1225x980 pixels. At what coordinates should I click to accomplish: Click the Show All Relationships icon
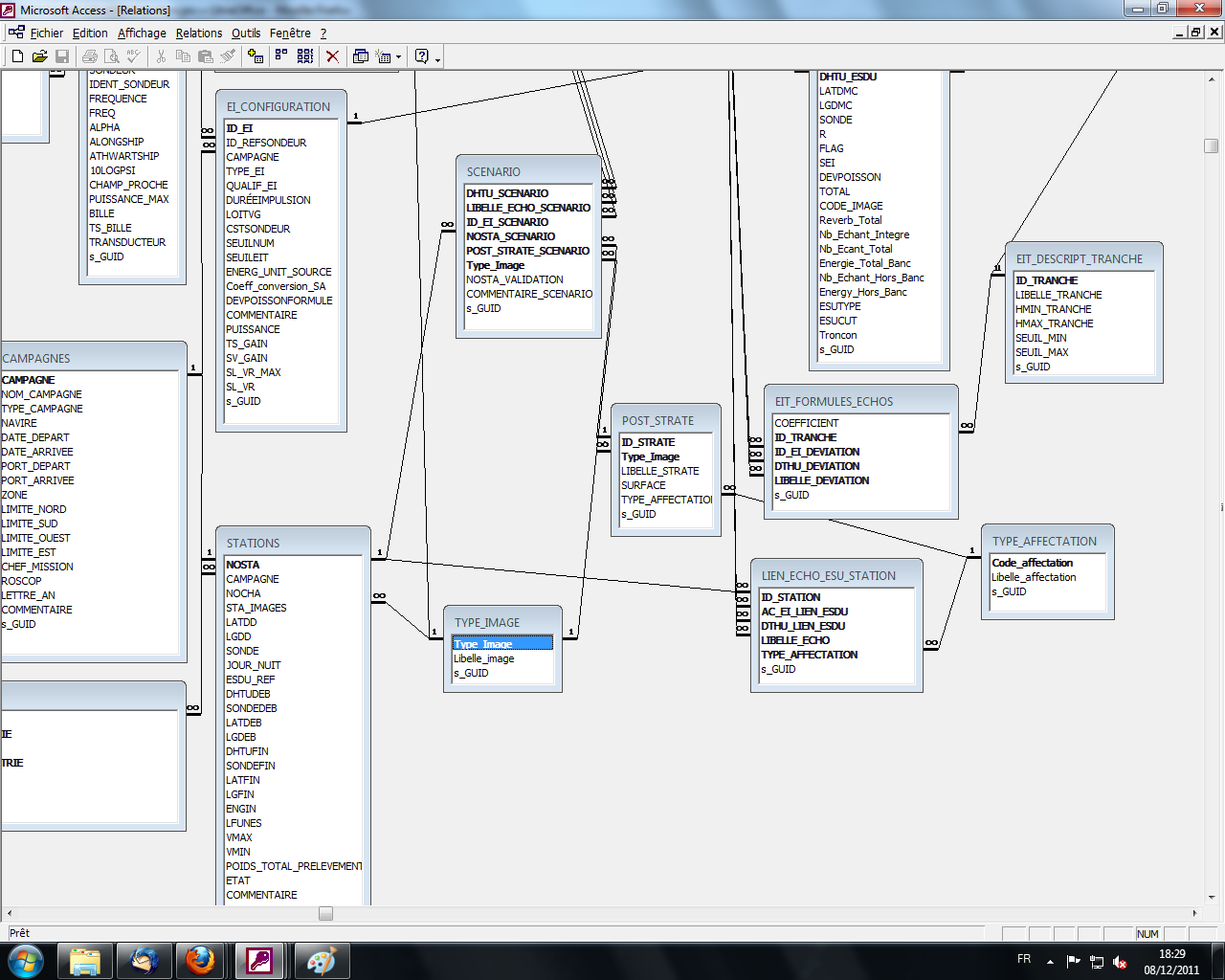pyautogui.click(x=305, y=56)
